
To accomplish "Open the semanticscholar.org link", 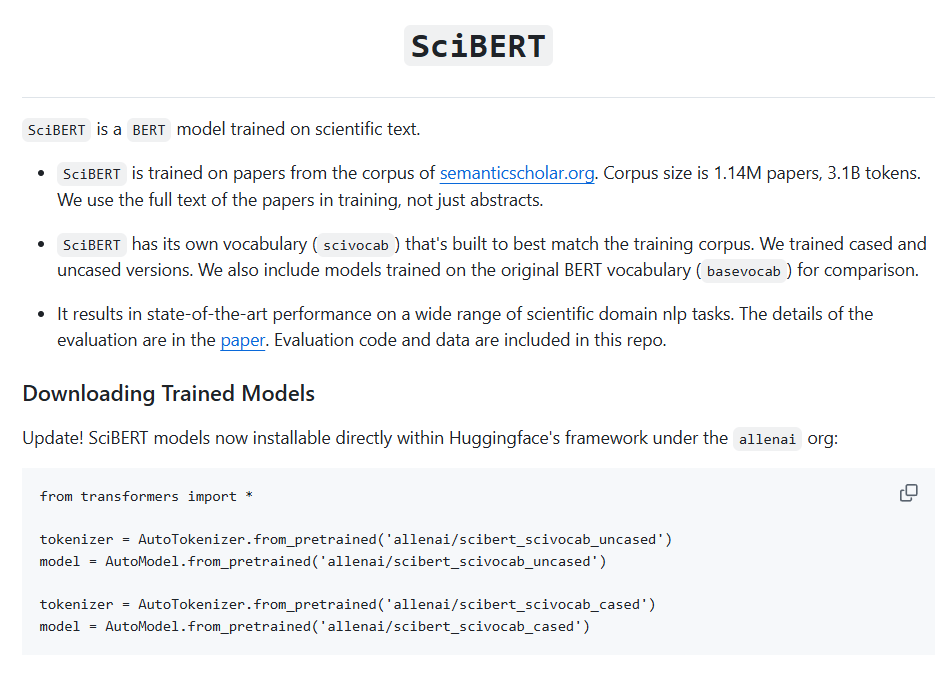I will click(517, 173).
